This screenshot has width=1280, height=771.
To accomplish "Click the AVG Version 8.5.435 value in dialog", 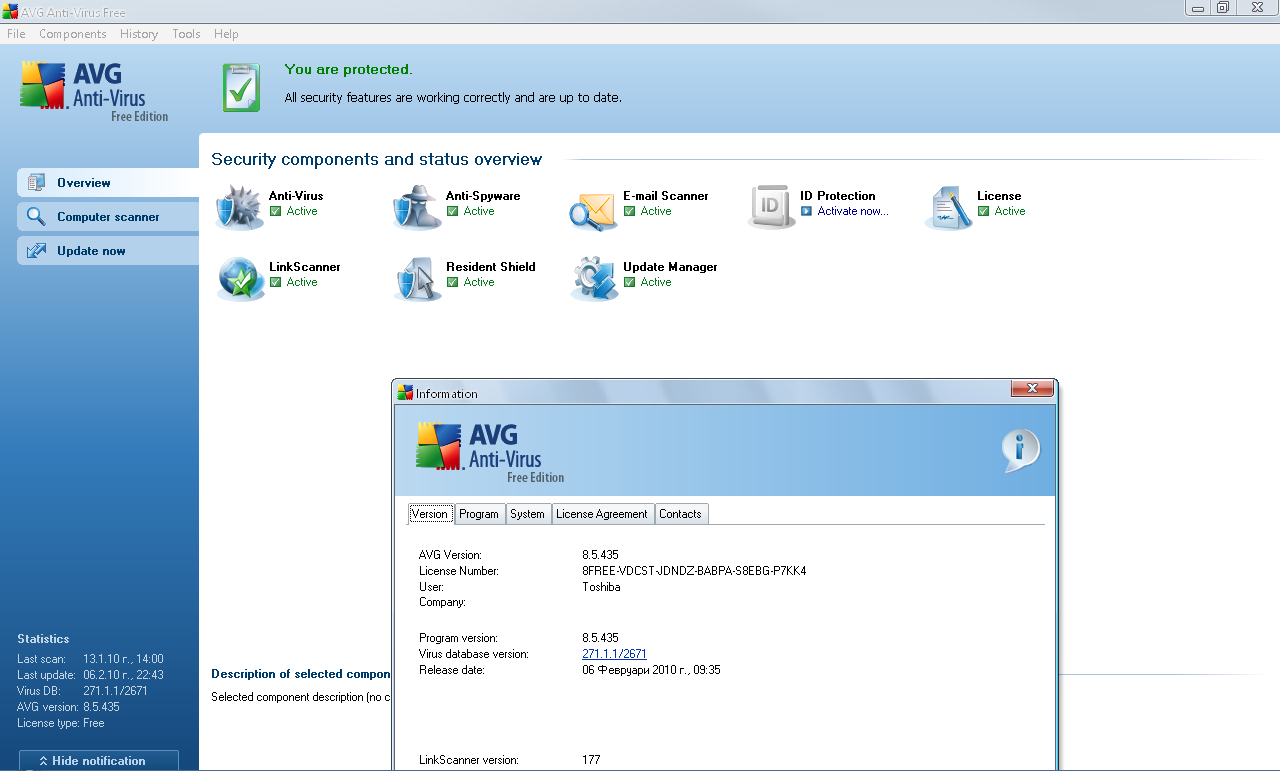I will [x=600, y=555].
